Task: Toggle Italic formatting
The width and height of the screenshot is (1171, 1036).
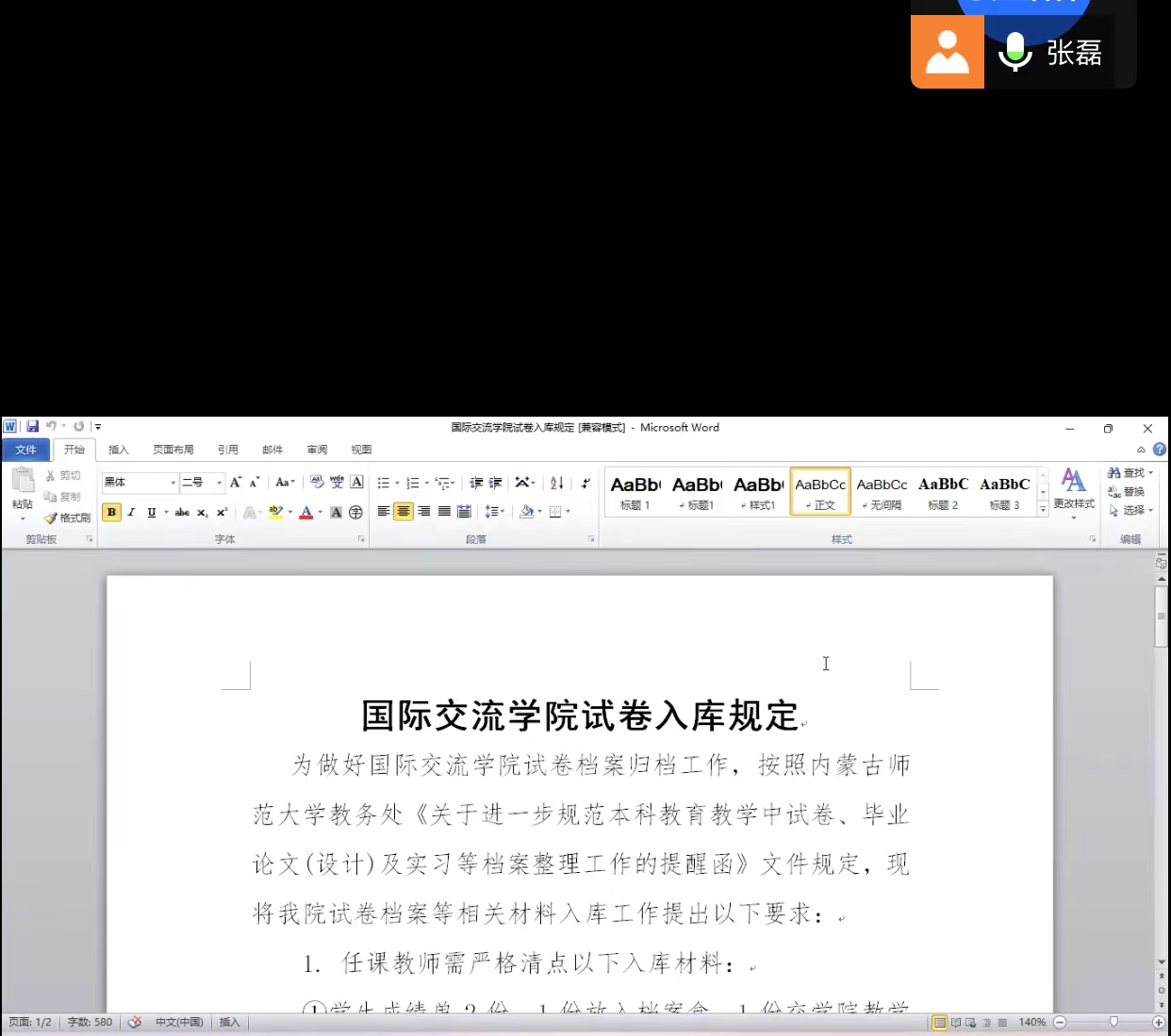Action: click(131, 513)
